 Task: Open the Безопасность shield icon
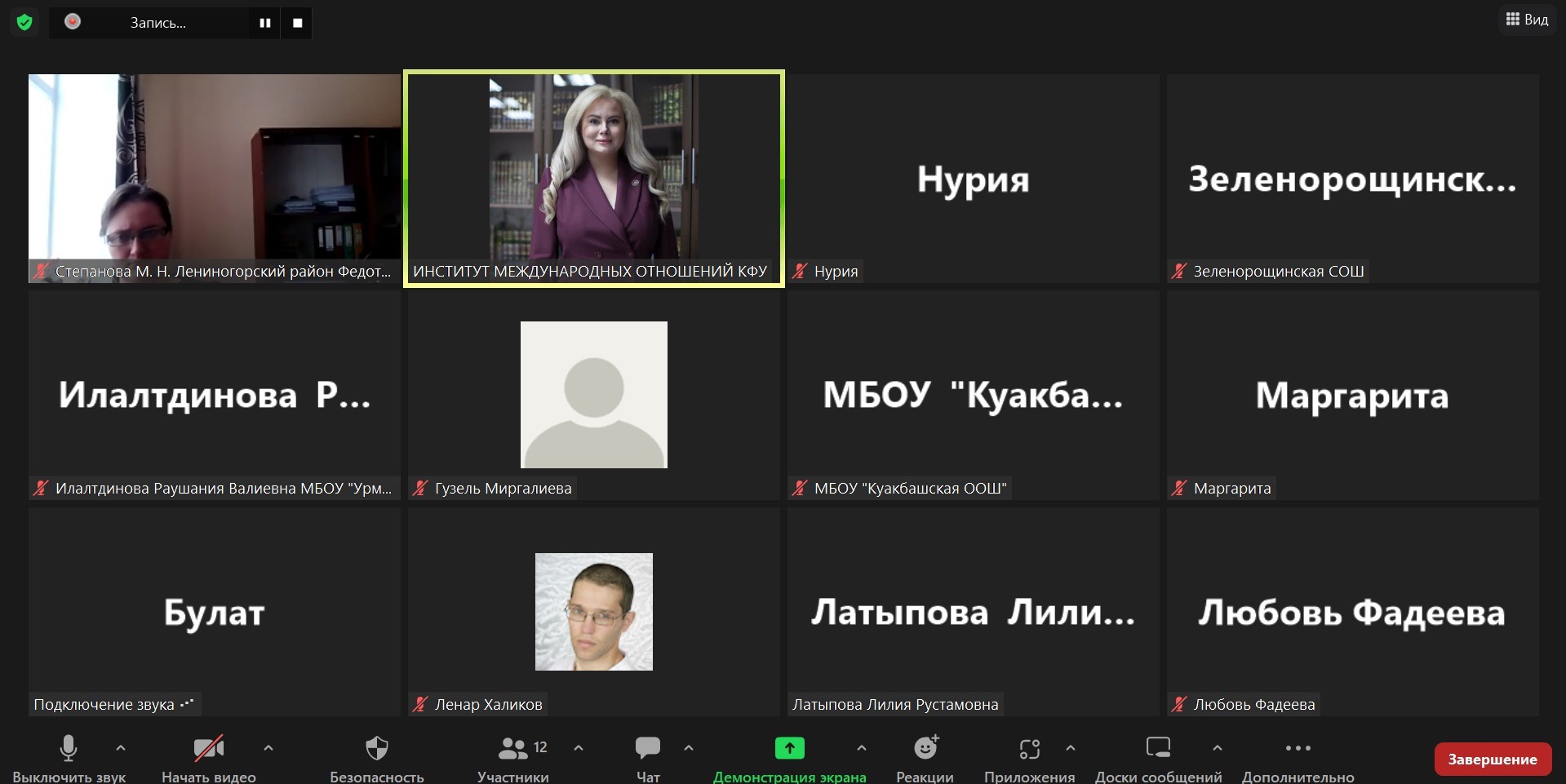(376, 748)
